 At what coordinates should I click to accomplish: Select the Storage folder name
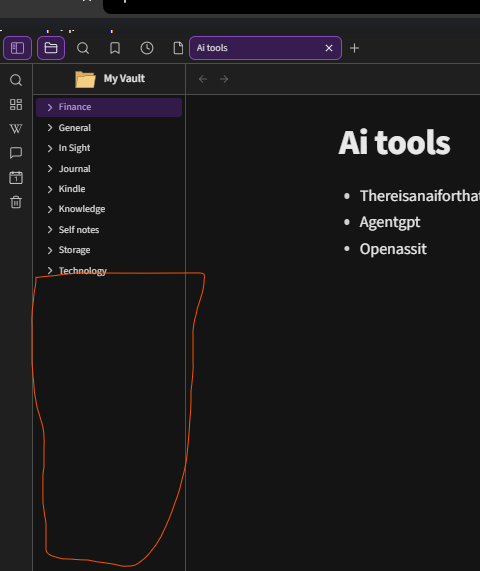click(74, 250)
